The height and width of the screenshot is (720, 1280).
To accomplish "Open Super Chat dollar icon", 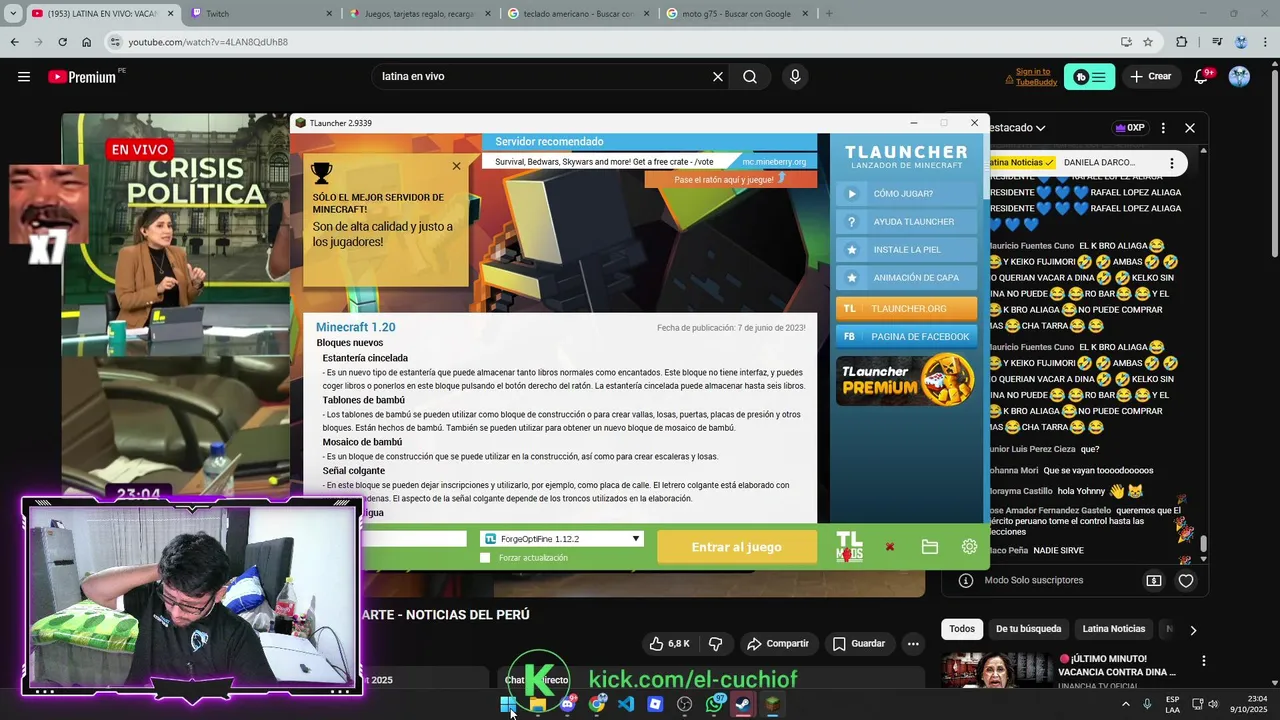I will (1154, 580).
